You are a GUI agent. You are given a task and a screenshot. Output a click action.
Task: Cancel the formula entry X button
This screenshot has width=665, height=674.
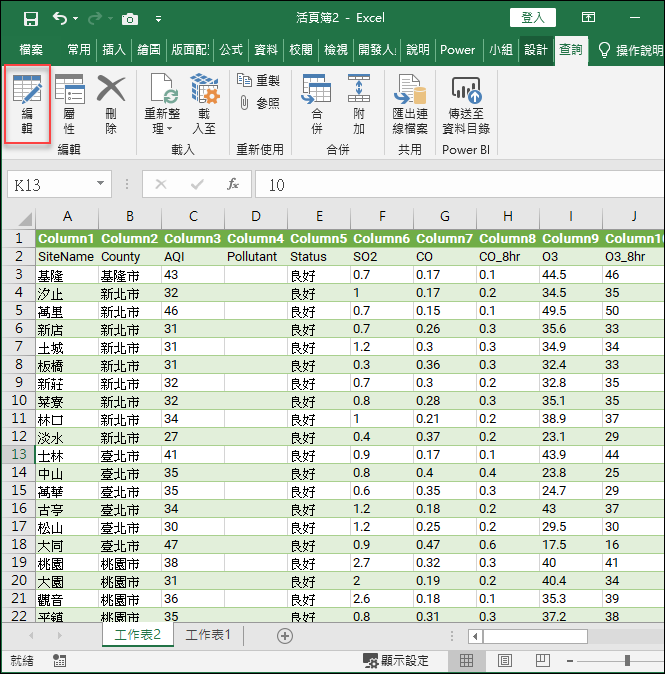[161, 184]
